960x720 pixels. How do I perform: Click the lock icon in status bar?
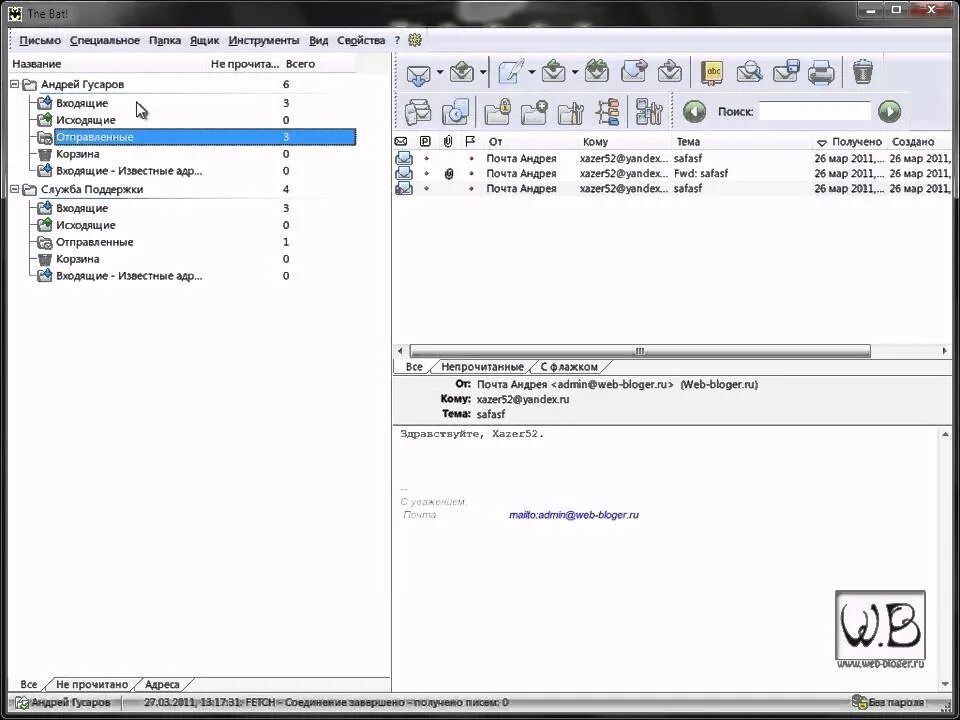pyautogui.click(x=859, y=702)
